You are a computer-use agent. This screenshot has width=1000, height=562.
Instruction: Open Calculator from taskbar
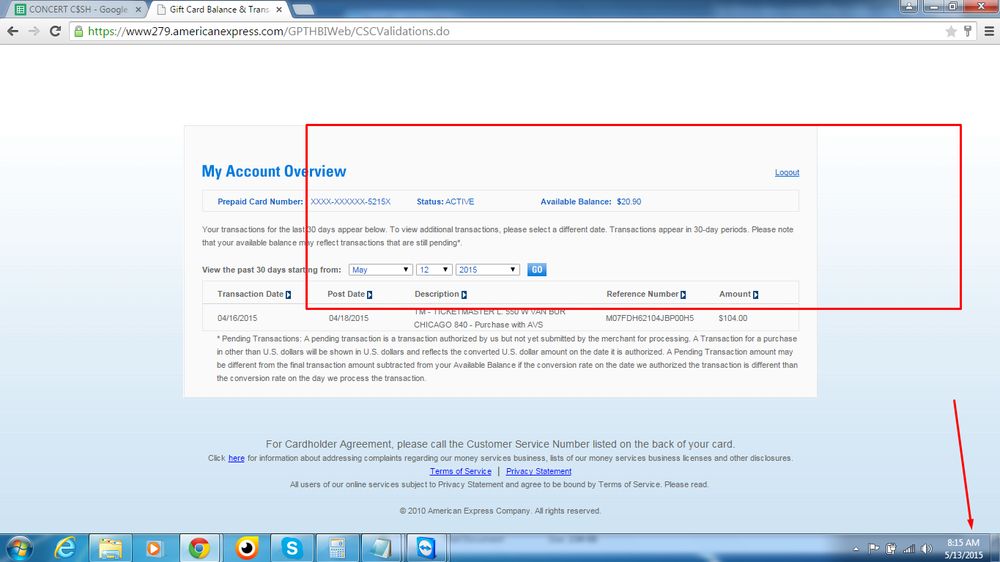click(x=337, y=548)
